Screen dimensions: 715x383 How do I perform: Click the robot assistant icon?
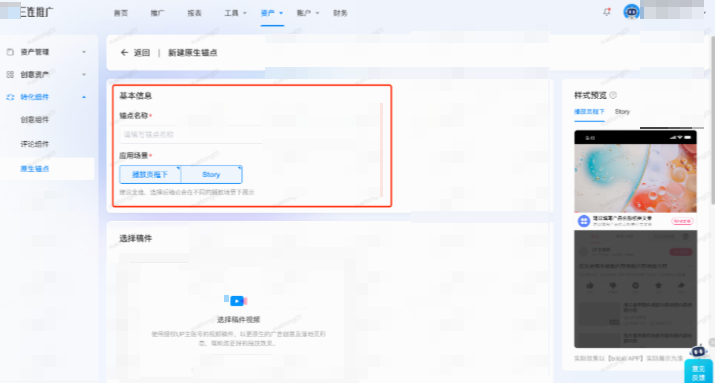click(698, 351)
